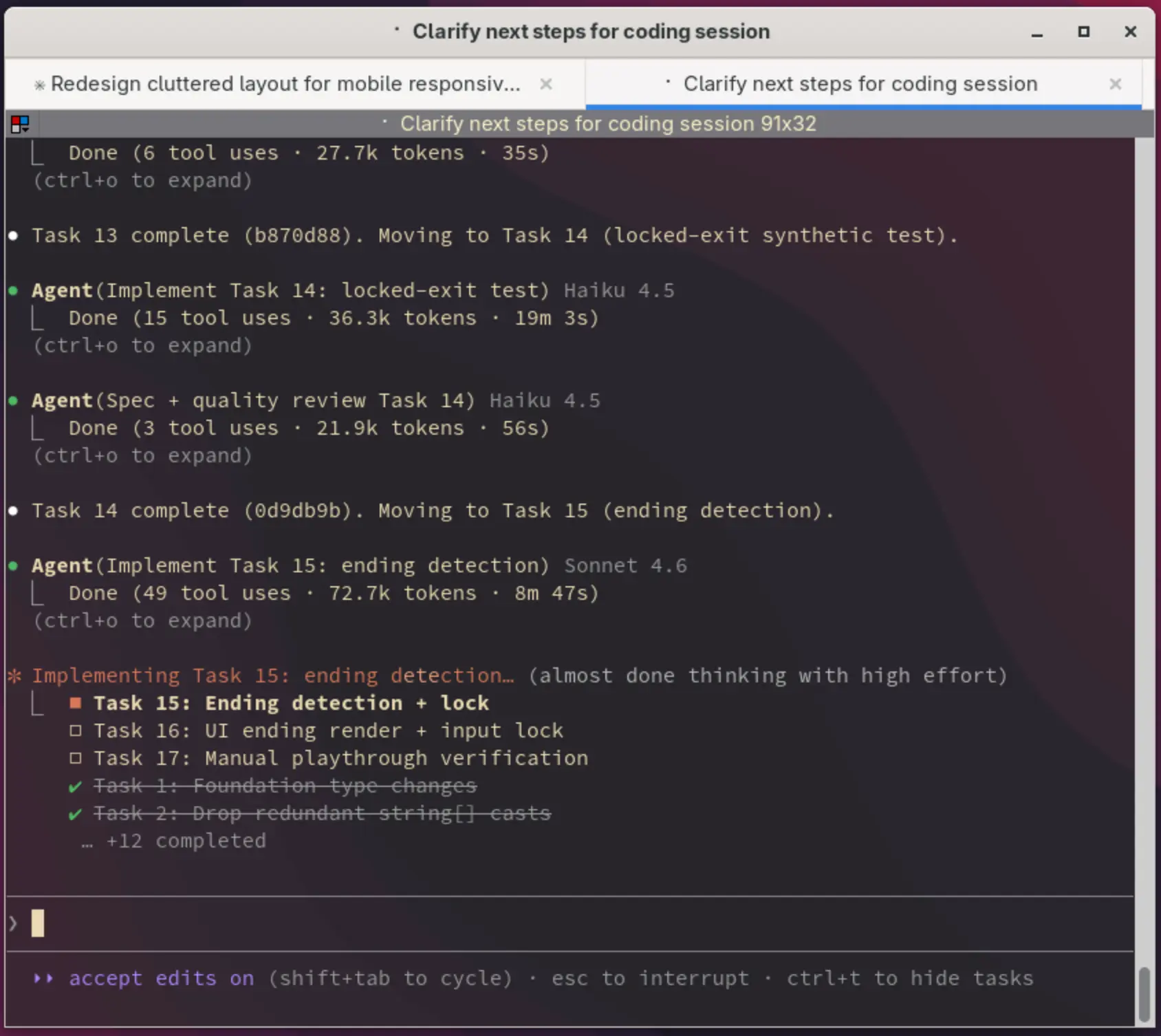The width and height of the screenshot is (1161, 1036).
Task: Switch to Redesign cluttered layout tab
Action: 285,84
